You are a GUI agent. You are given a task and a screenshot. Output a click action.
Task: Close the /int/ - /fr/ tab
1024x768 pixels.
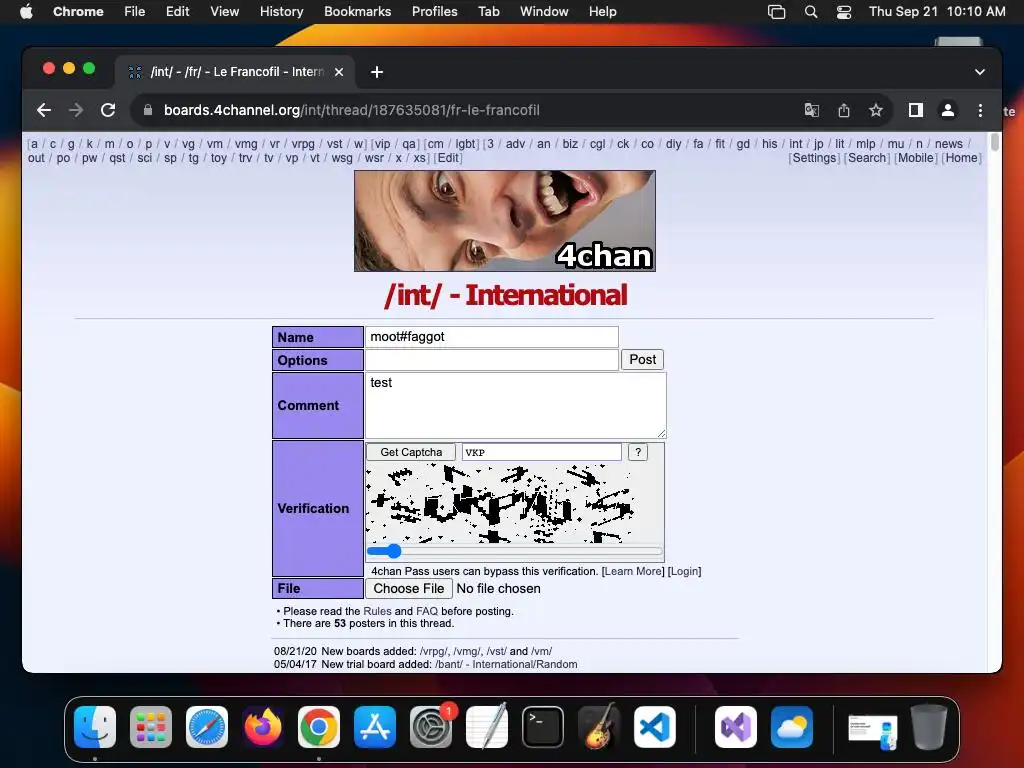tap(339, 72)
